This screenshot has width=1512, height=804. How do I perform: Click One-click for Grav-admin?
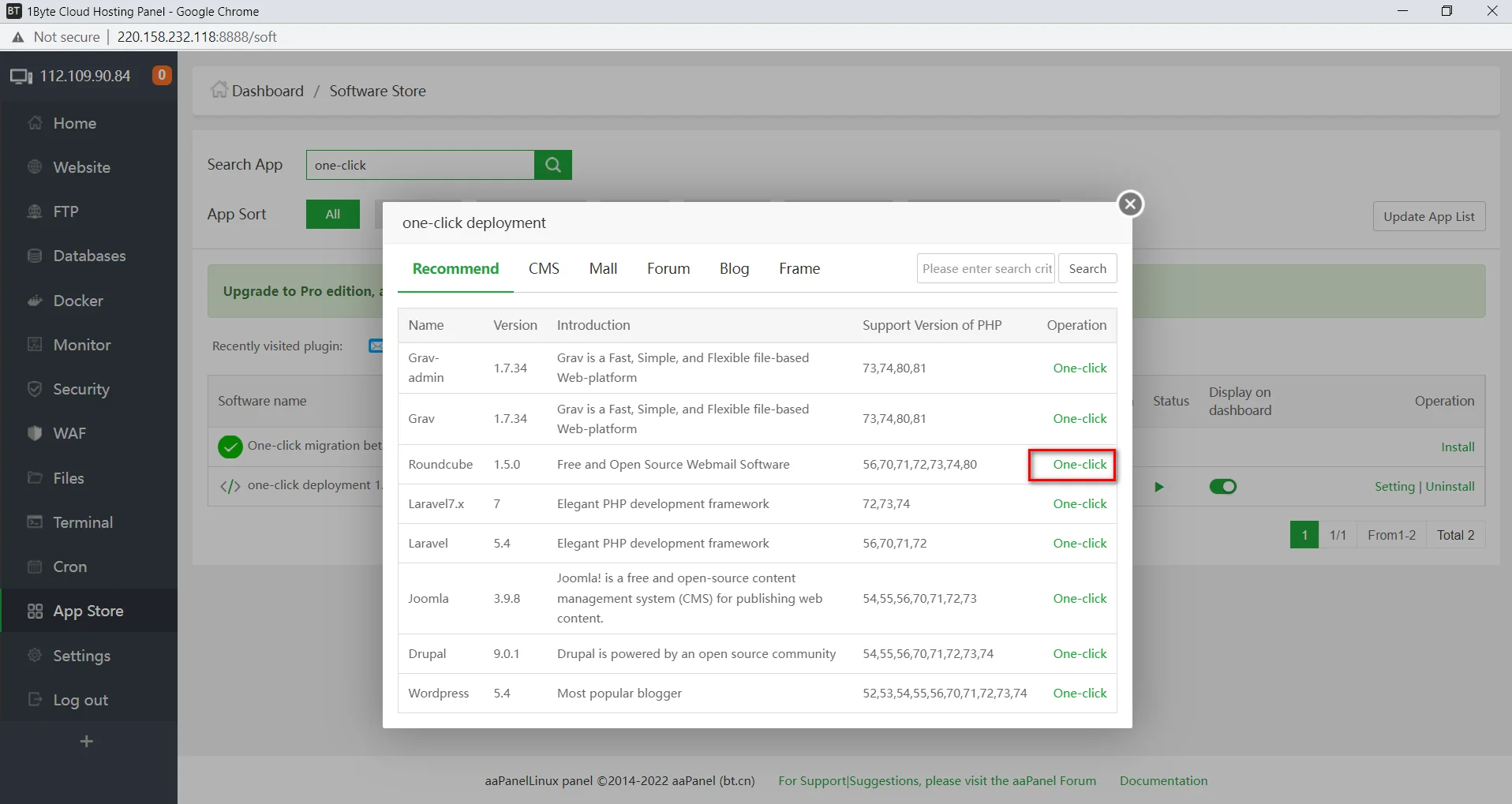(1080, 368)
